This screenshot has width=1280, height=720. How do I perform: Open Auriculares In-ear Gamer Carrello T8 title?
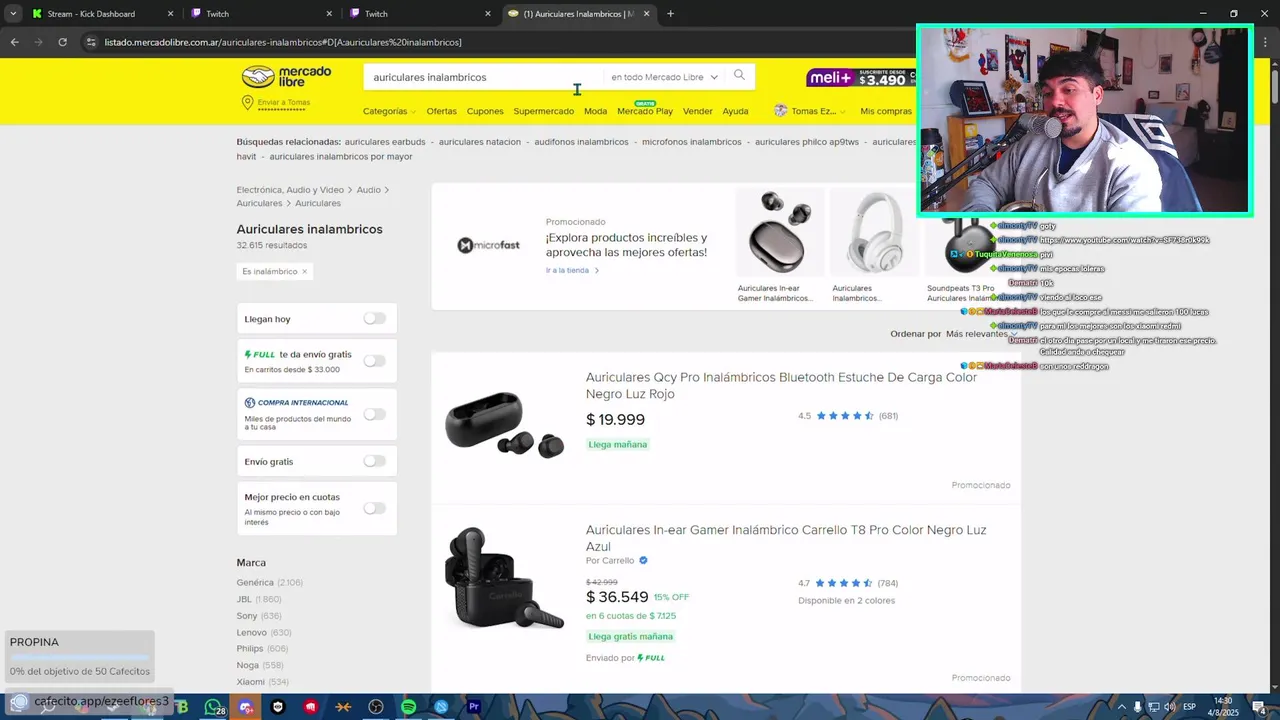tap(786, 538)
